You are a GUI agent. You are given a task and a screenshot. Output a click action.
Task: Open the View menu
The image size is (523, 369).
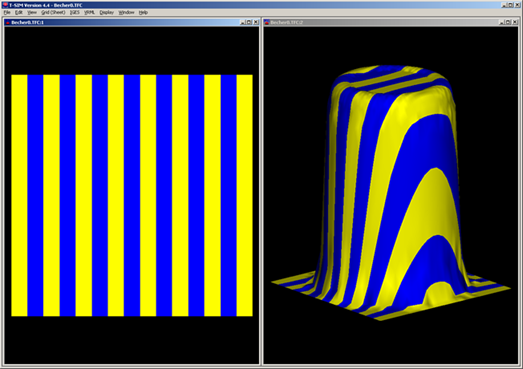click(32, 12)
